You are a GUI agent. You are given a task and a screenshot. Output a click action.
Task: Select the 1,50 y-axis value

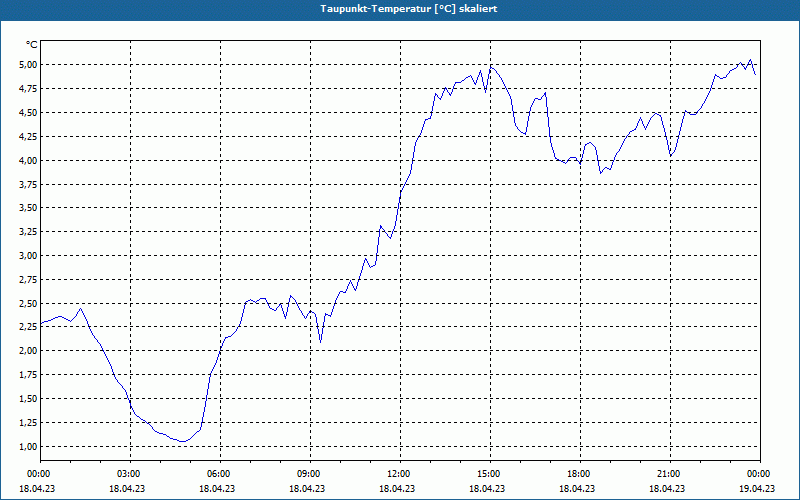pyautogui.click(x=28, y=399)
